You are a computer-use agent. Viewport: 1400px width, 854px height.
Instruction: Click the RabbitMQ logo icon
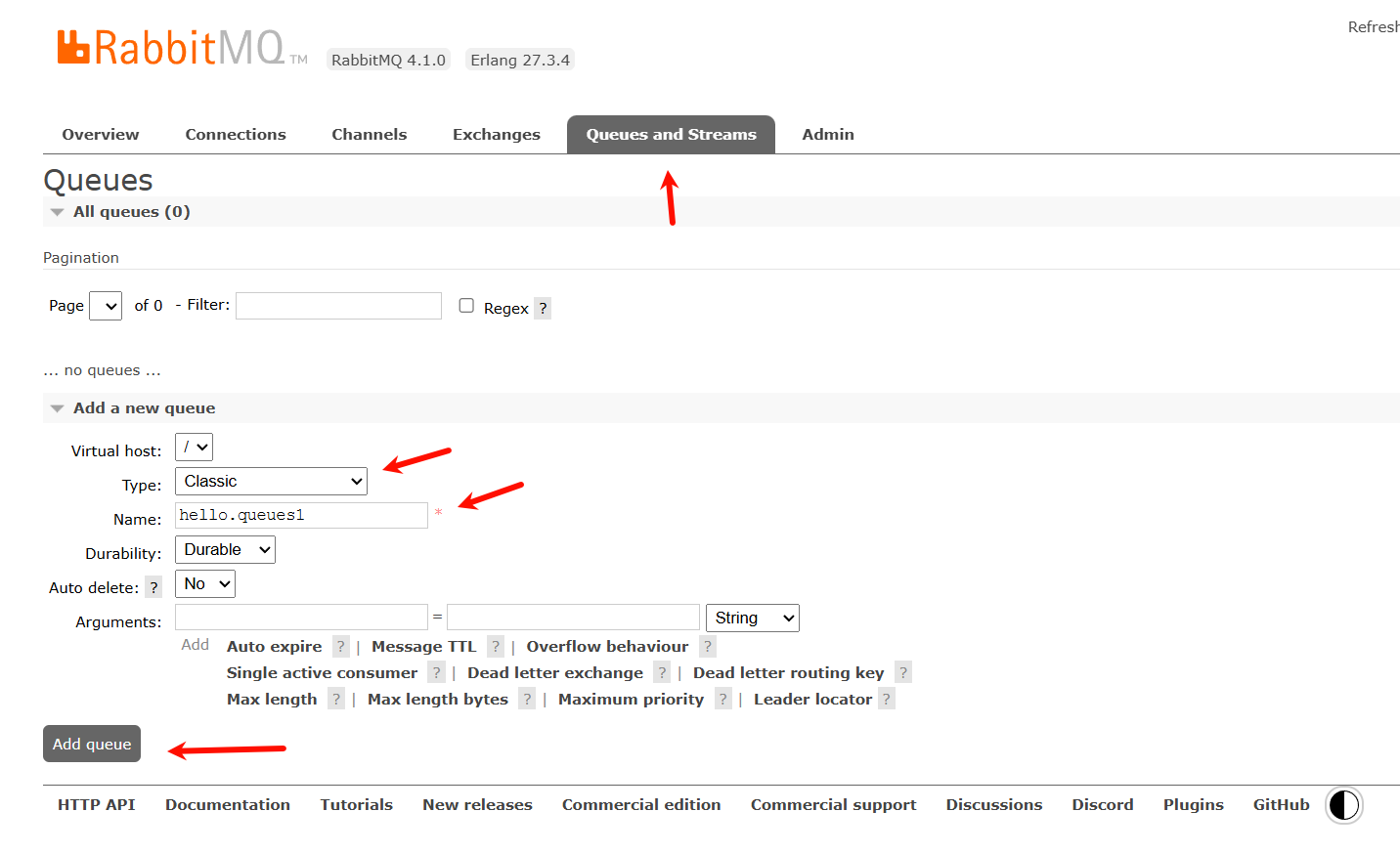pyautogui.click(x=74, y=47)
